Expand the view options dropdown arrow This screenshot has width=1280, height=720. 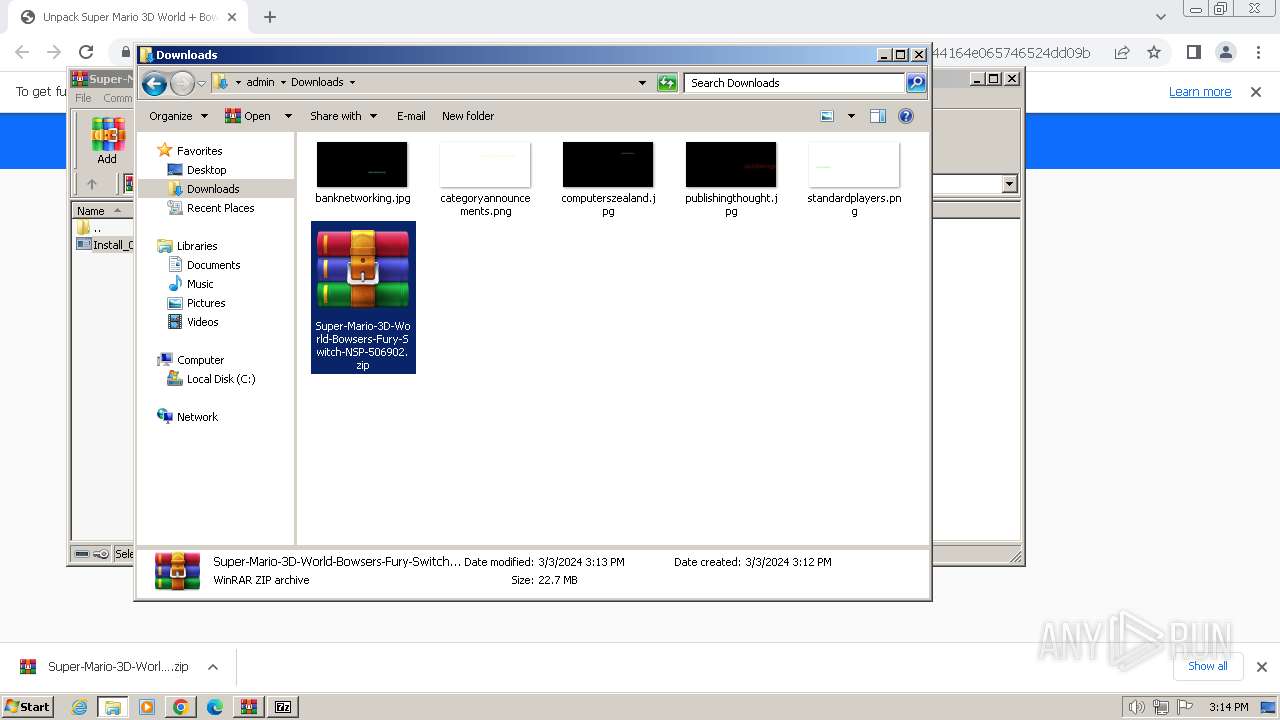click(x=851, y=116)
